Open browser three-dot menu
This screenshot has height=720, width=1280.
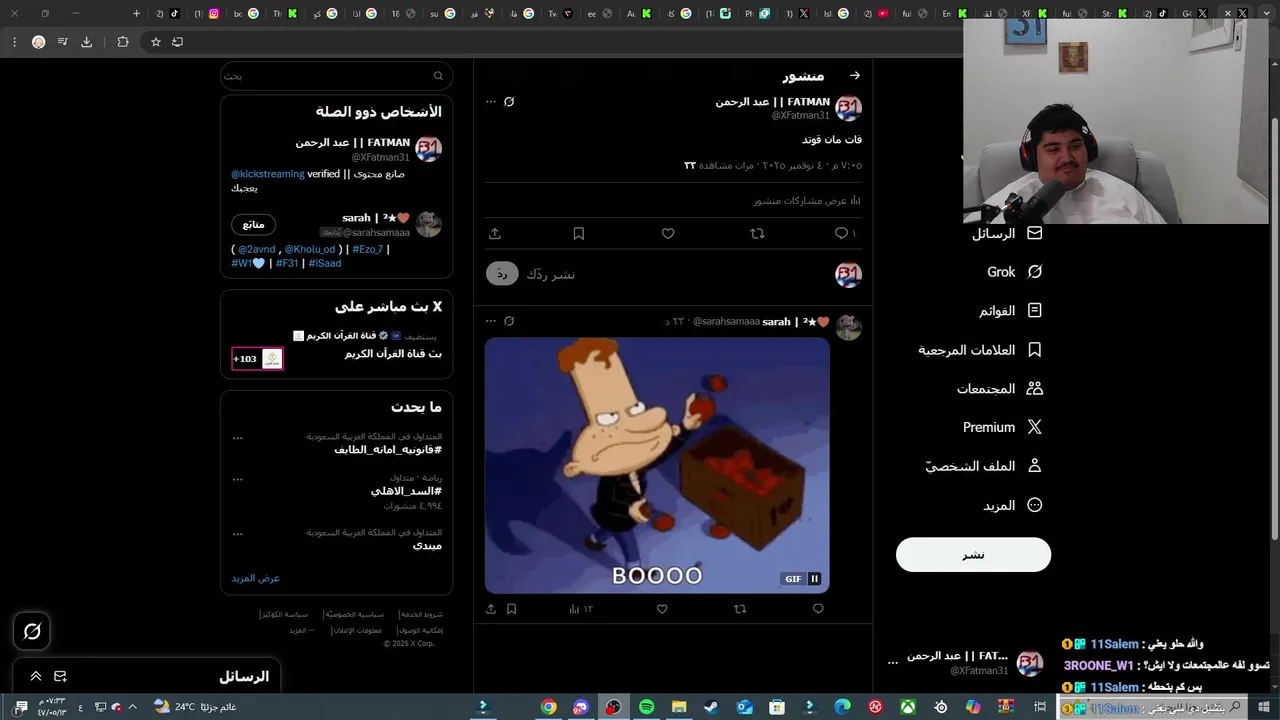[14, 42]
